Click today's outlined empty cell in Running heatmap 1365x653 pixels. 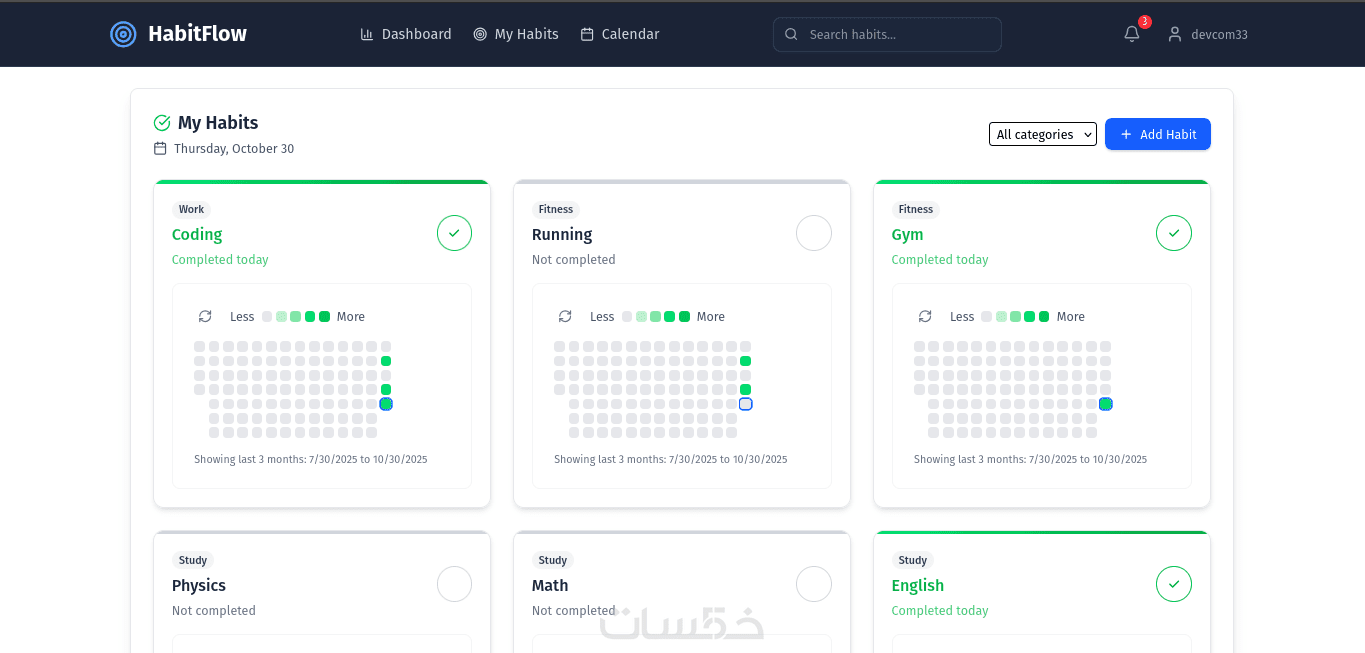[x=745, y=404]
